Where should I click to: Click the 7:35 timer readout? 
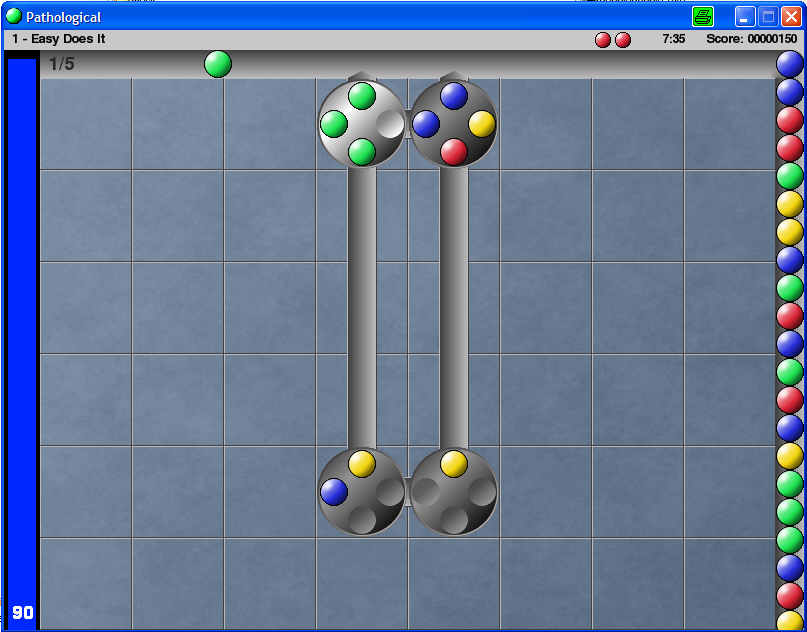(x=674, y=39)
